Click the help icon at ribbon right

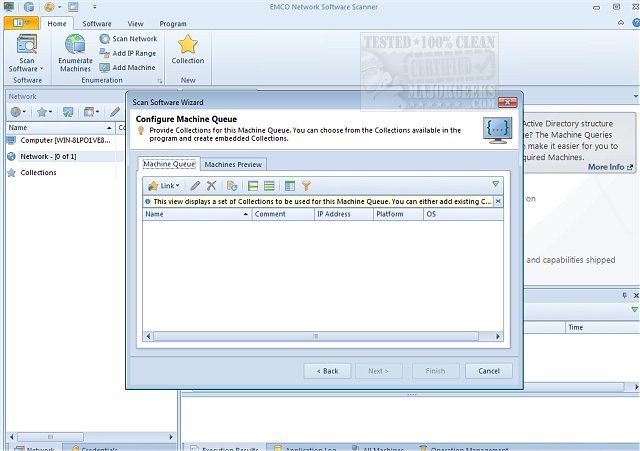636,23
